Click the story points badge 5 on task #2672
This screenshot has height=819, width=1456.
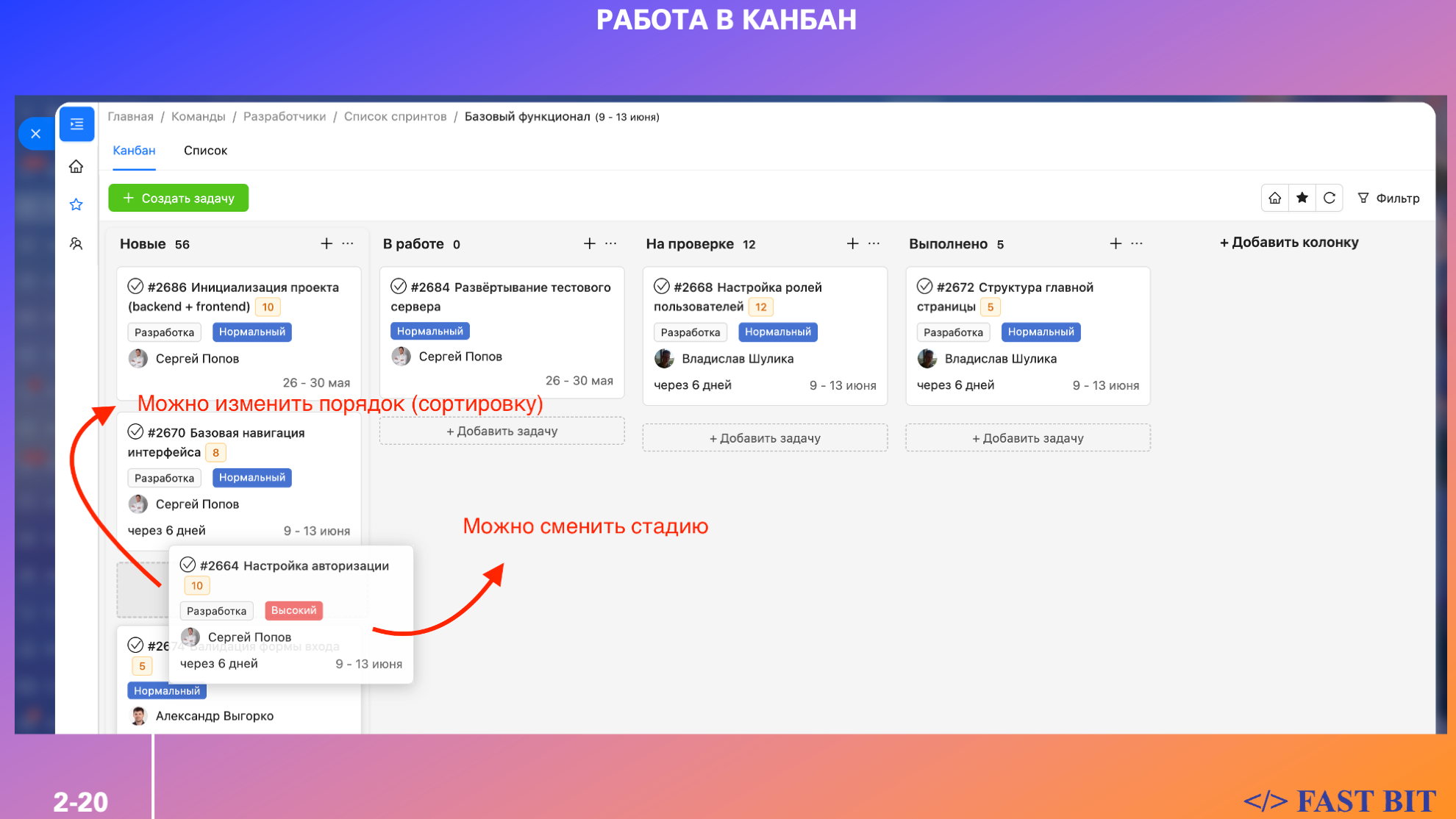(991, 307)
